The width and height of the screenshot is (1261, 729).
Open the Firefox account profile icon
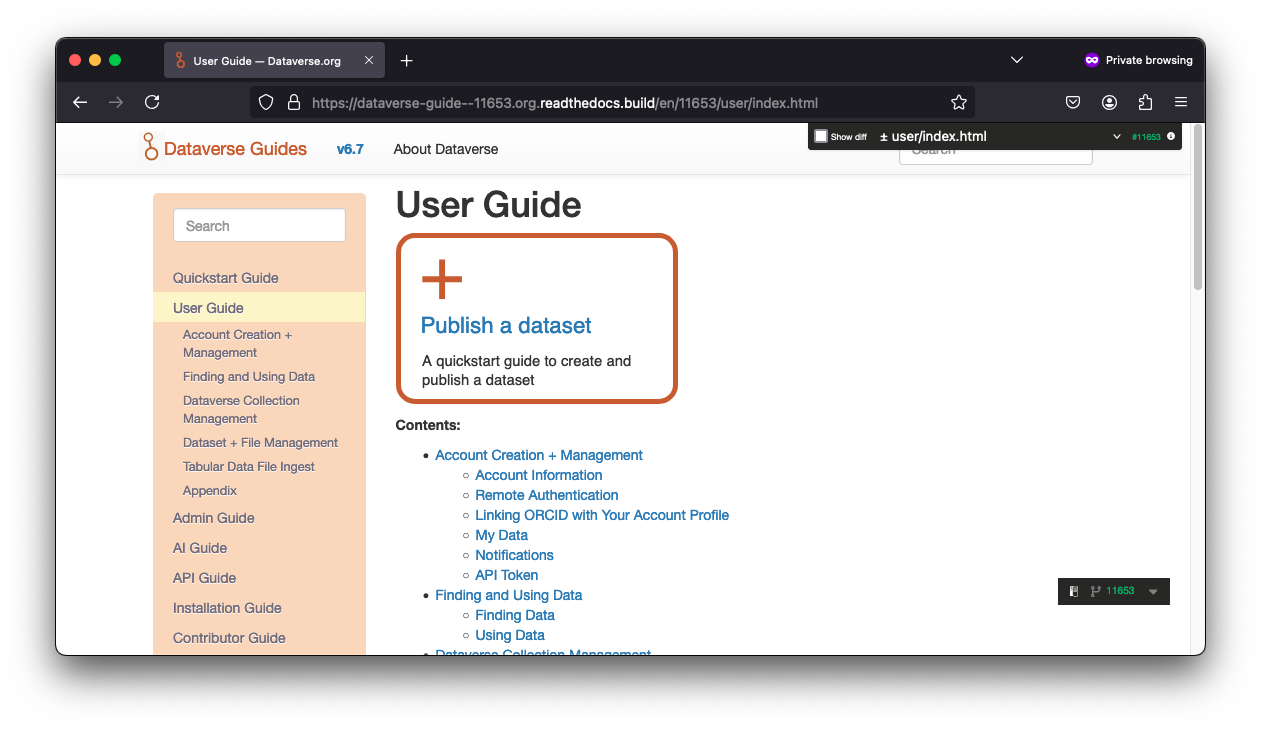click(1109, 102)
